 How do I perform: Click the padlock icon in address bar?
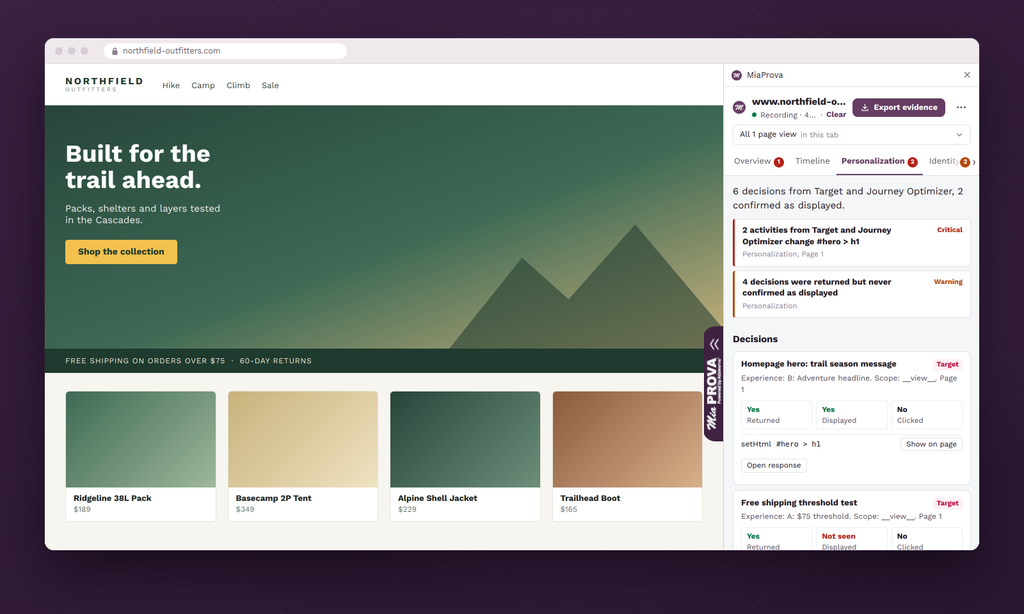[x=114, y=51]
